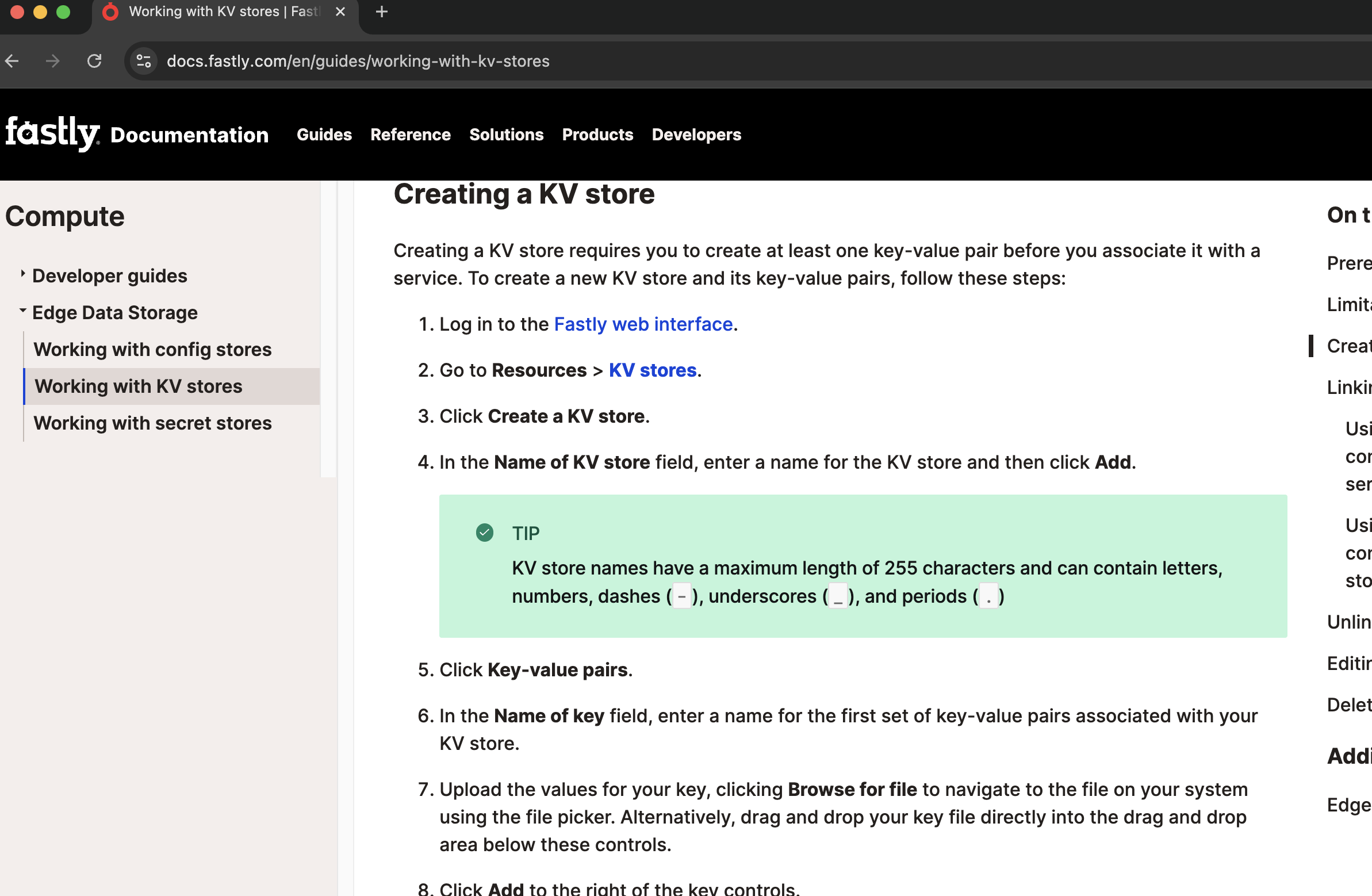The width and height of the screenshot is (1372, 896).
Task: Click the Fastly logo in the header
Action: click(52, 134)
